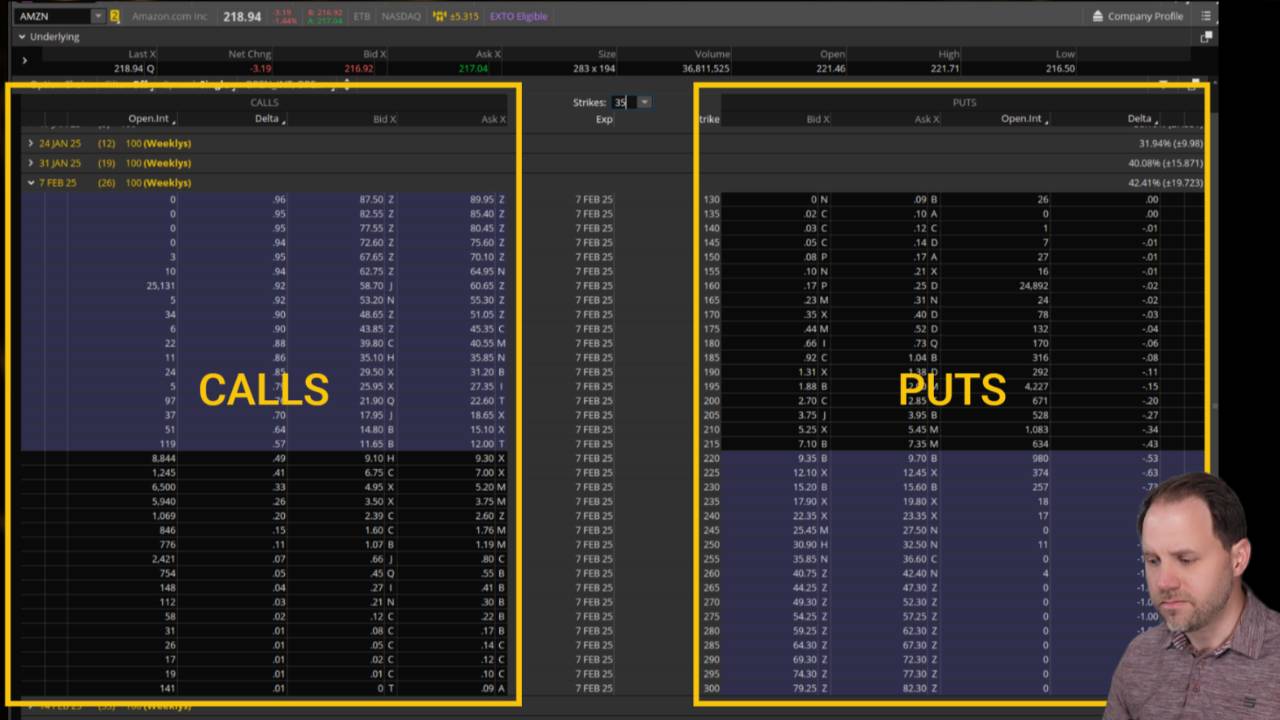Click the puts Bid X column header
This screenshot has width=1280, height=720.
coord(818,119)
